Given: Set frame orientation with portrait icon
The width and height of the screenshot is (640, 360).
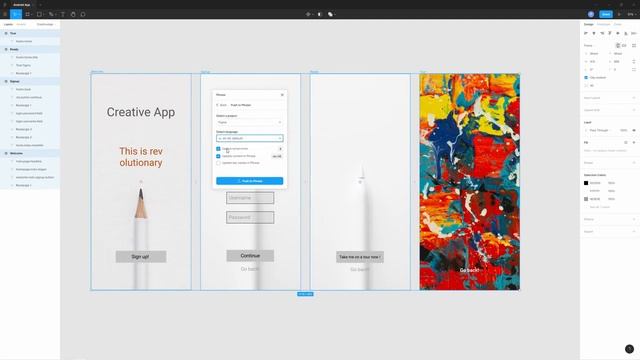Looking at the screenshot, I should (618, 46).
